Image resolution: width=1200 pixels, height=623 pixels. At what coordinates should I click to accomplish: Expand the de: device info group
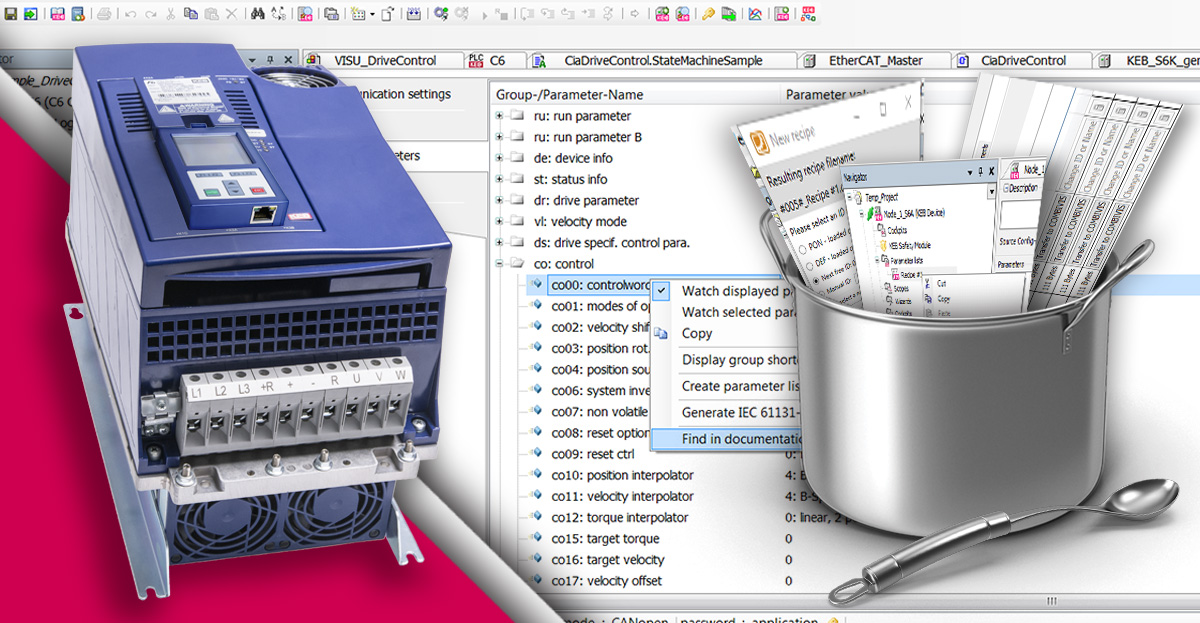pyautogui.click(x=500, y=158)
